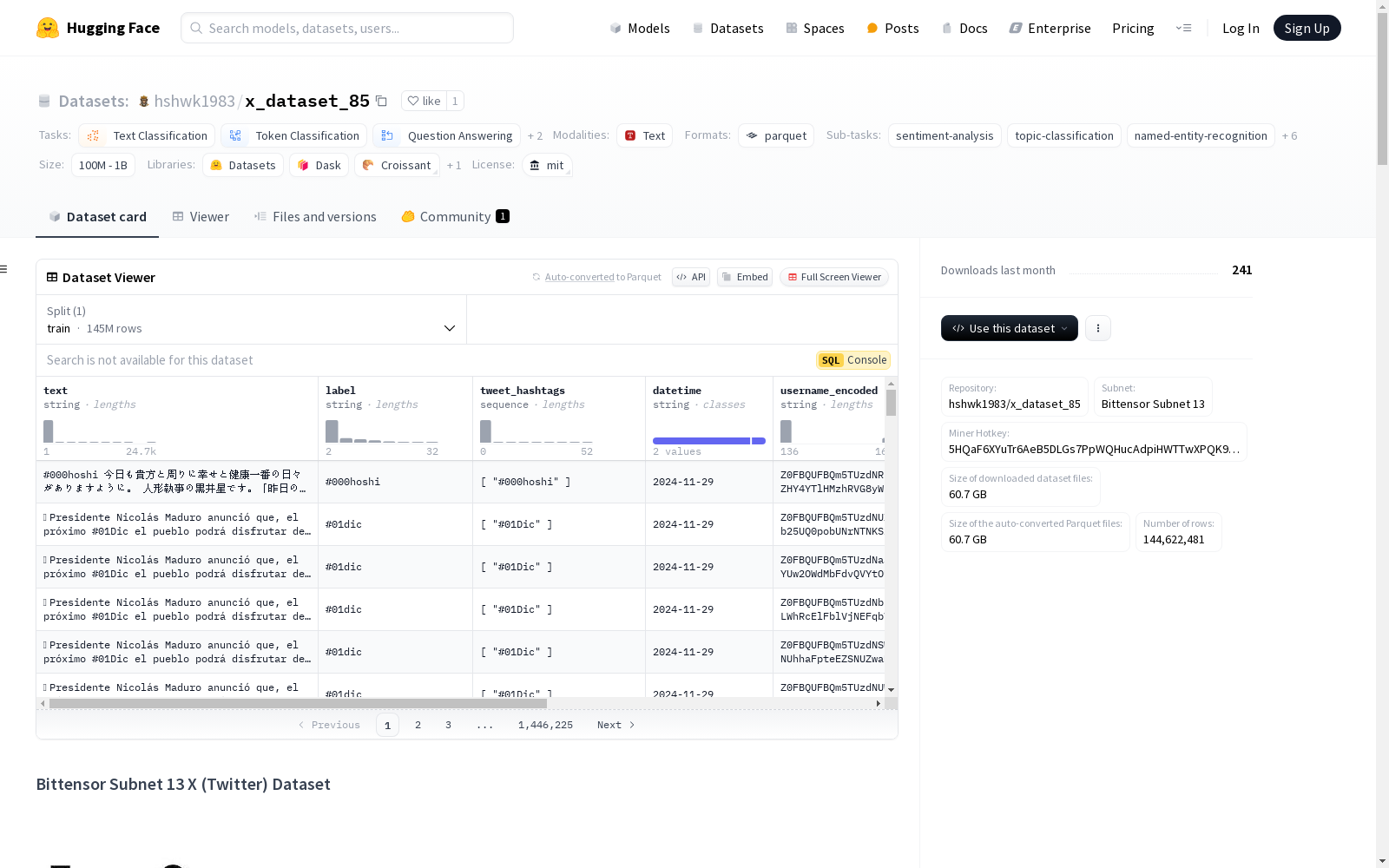Open the API button in Dataset Viewer
The width and height of the screenshot is (1389, 868).
[691, 277]
